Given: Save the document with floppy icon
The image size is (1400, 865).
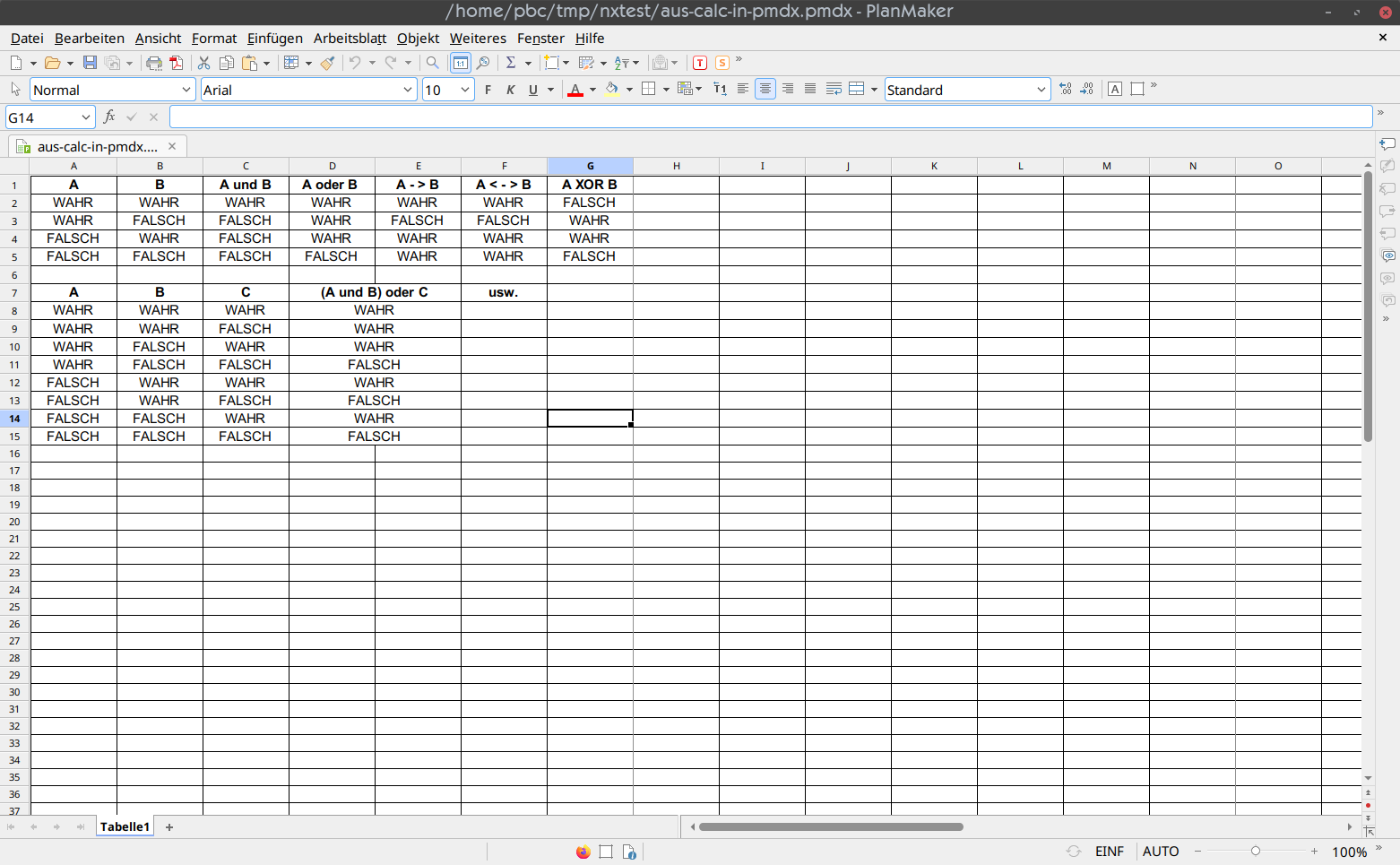Looking at the screenshot, I should tap(90, 63).
